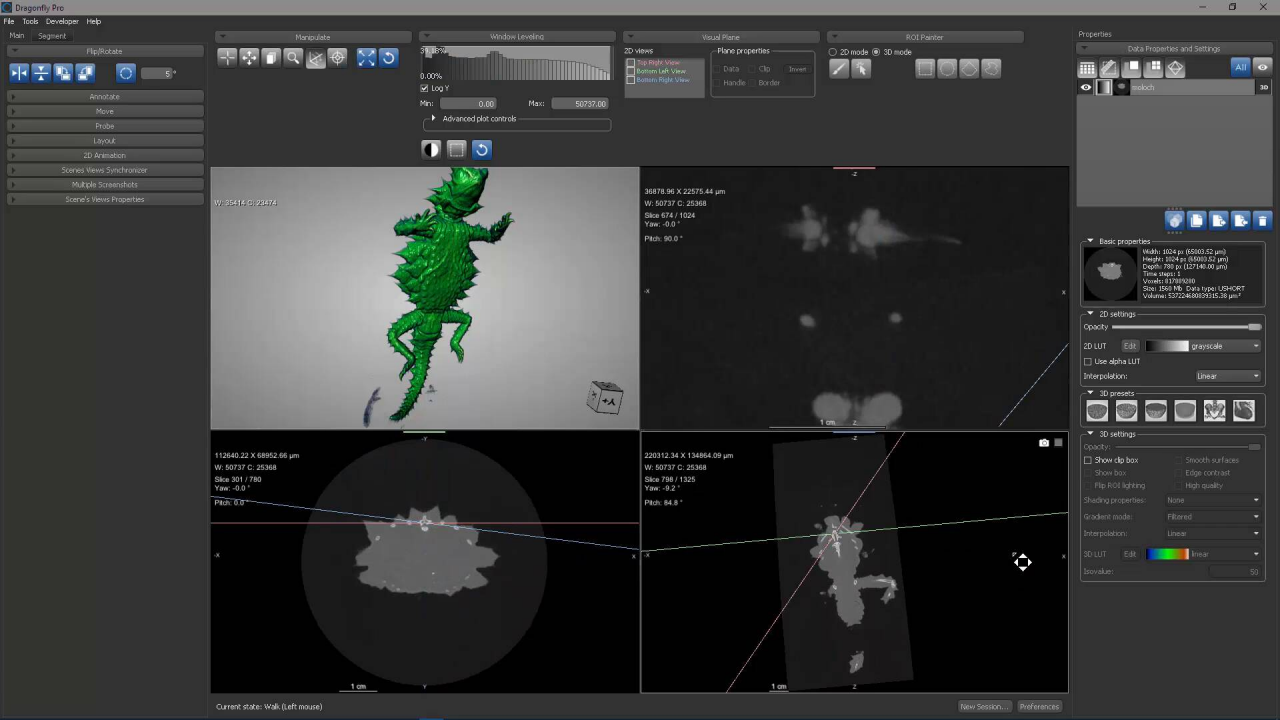Select the Zoom tool in Manipulate panel
The width and height of the screenshot is (1280, 720).
tap(293, 57)
